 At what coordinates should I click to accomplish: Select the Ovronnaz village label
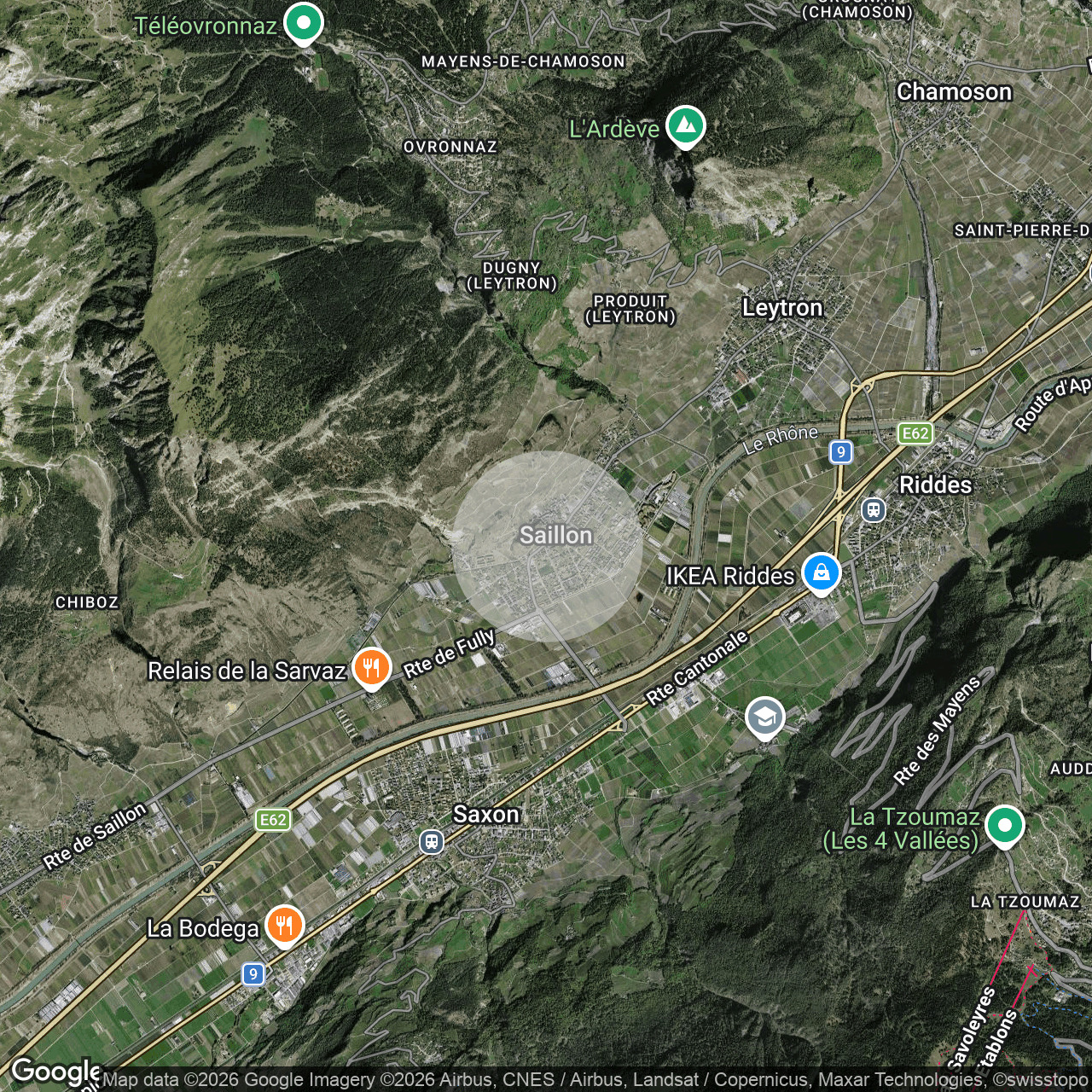(450, 147)
